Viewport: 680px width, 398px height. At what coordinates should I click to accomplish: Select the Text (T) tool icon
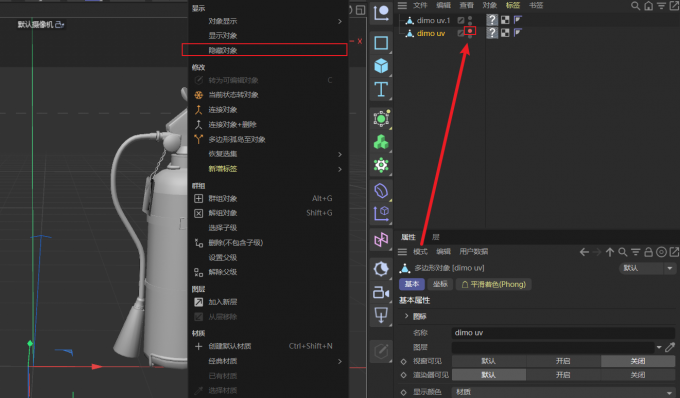[381, 89]
